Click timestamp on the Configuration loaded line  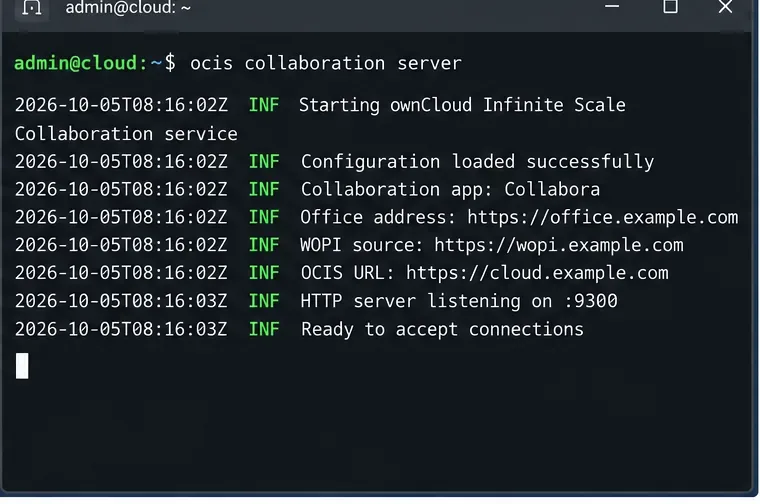pos(121,162)
